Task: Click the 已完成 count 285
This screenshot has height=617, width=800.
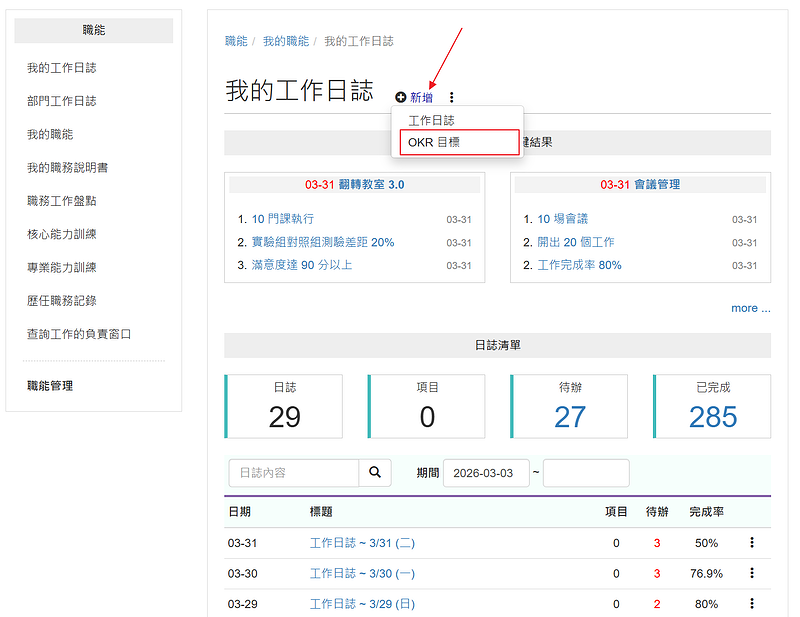Action: pyautogui.click(x=712, y=417)
